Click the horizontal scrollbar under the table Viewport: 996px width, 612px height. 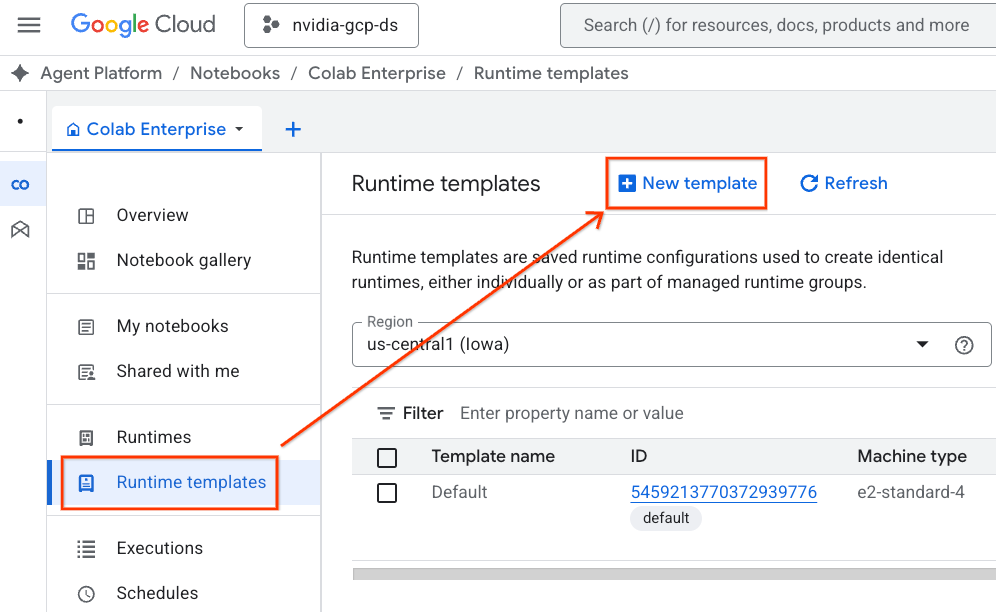pyautogui.click(x=674, y=574)
